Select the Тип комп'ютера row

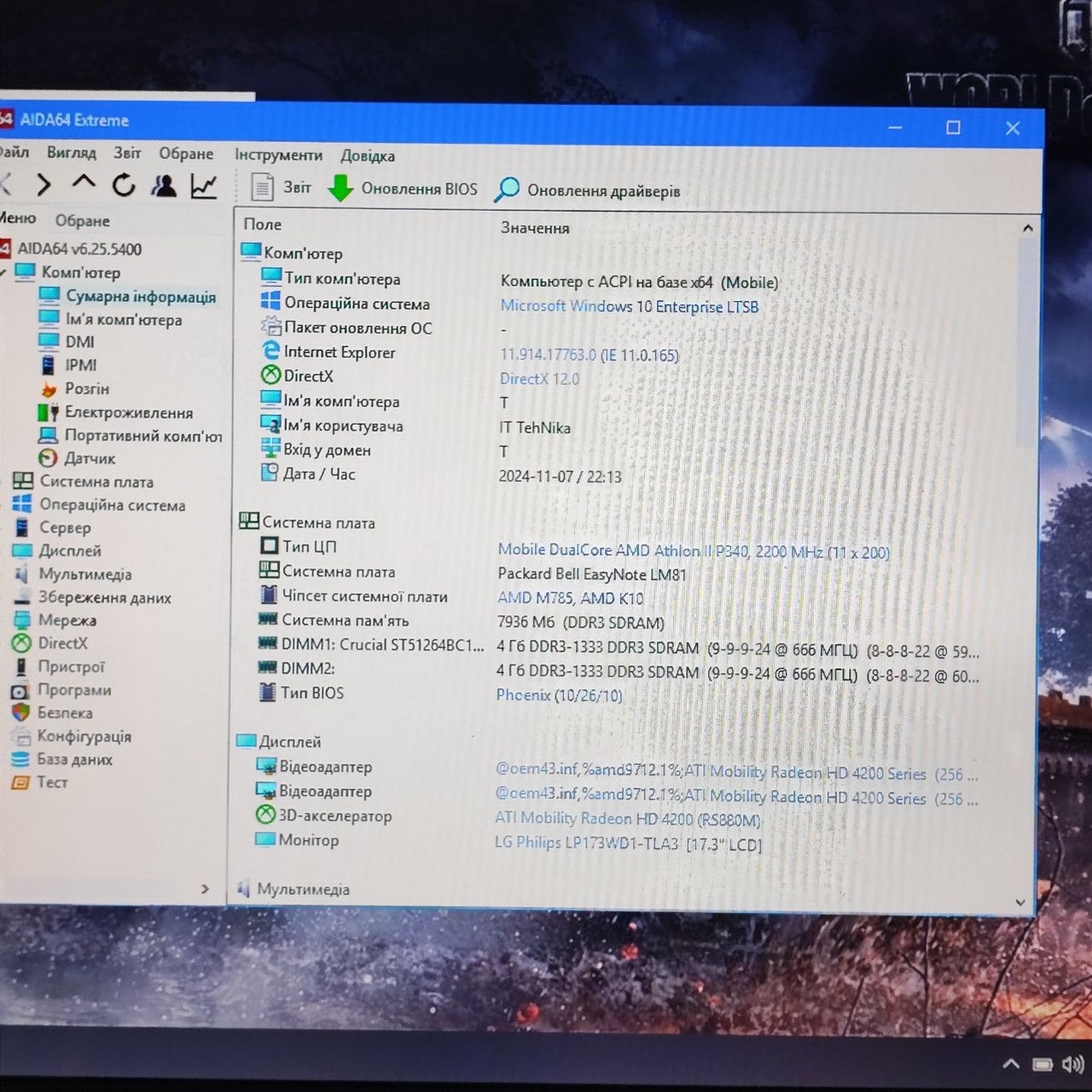coord(342,278)
